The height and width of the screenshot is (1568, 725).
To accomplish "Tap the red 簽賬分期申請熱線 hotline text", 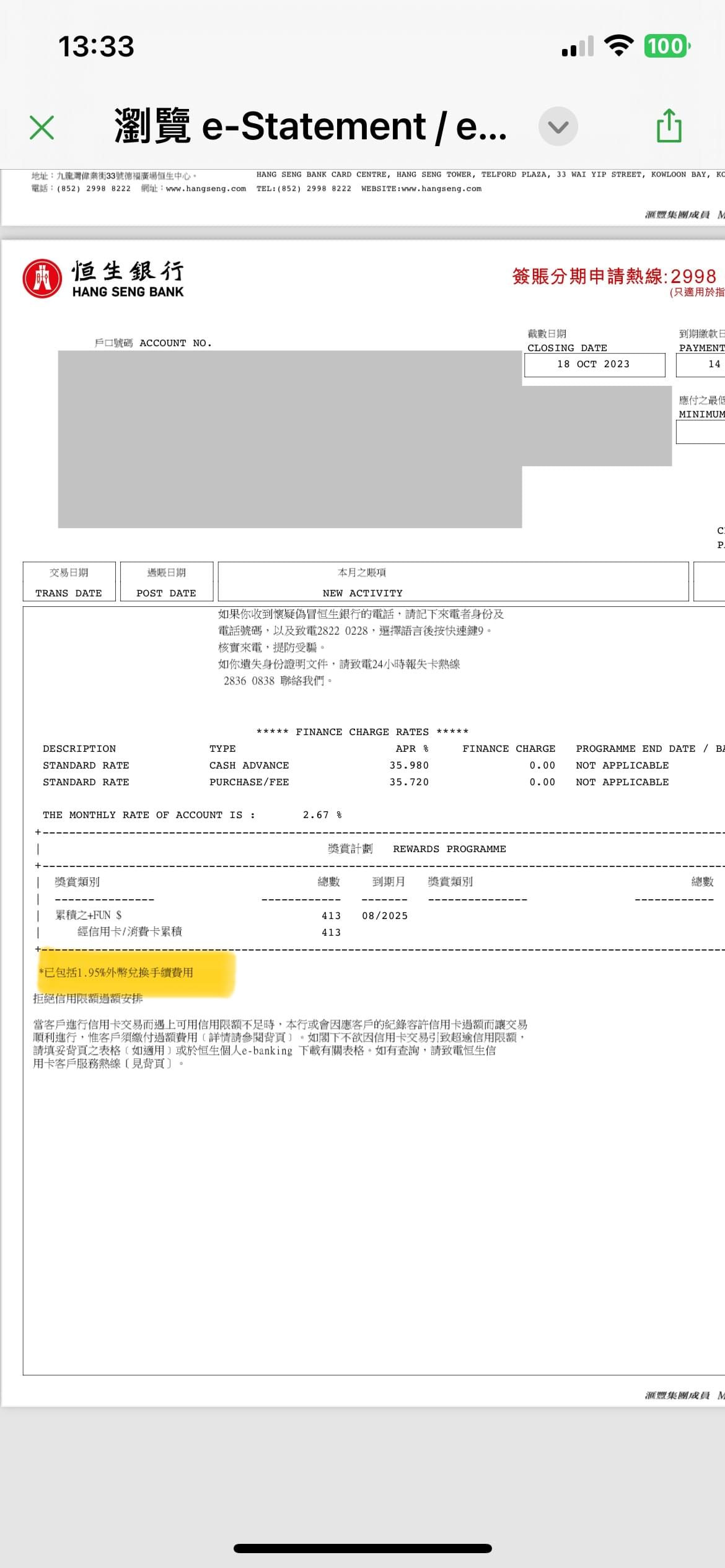I will coord(614,276).
